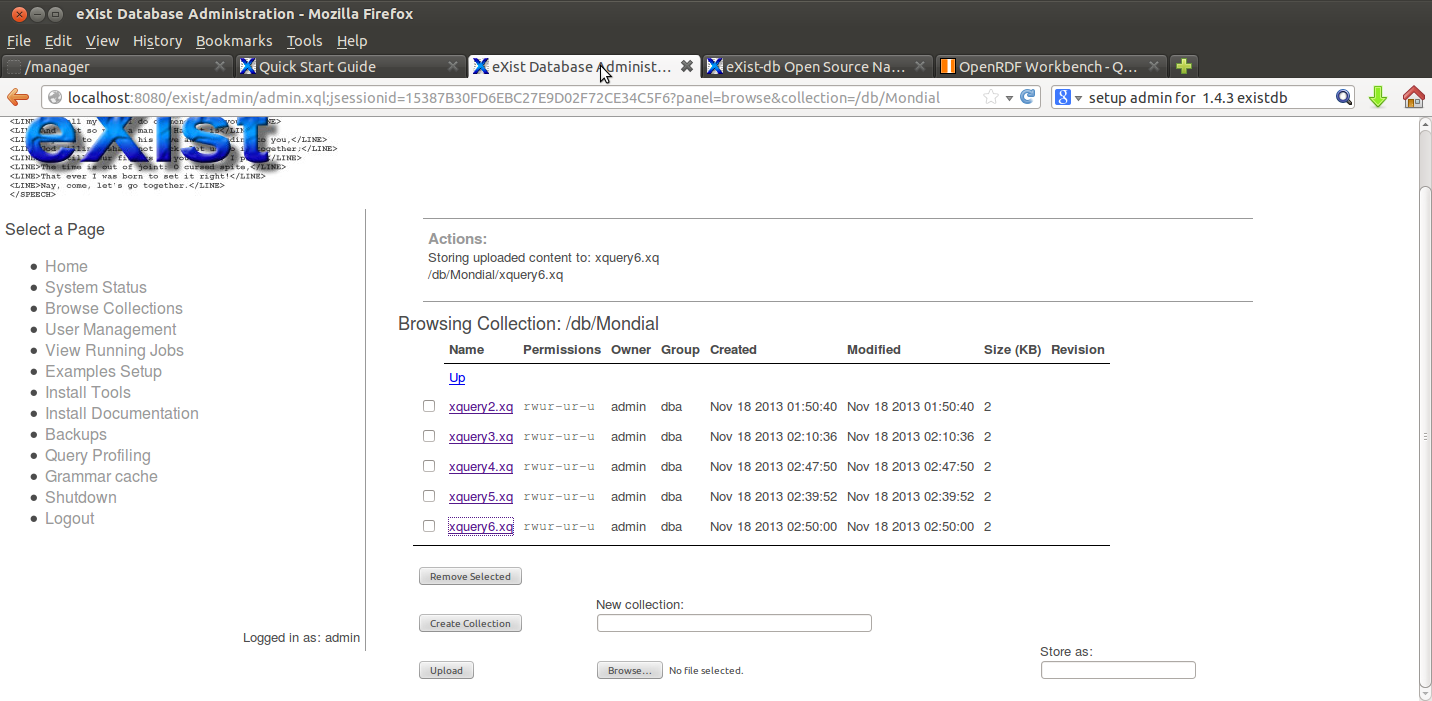The width and height of the screenshot is (1432, 701).
Task: Open the xquery6.xq file link
Action: coord(481,527)
